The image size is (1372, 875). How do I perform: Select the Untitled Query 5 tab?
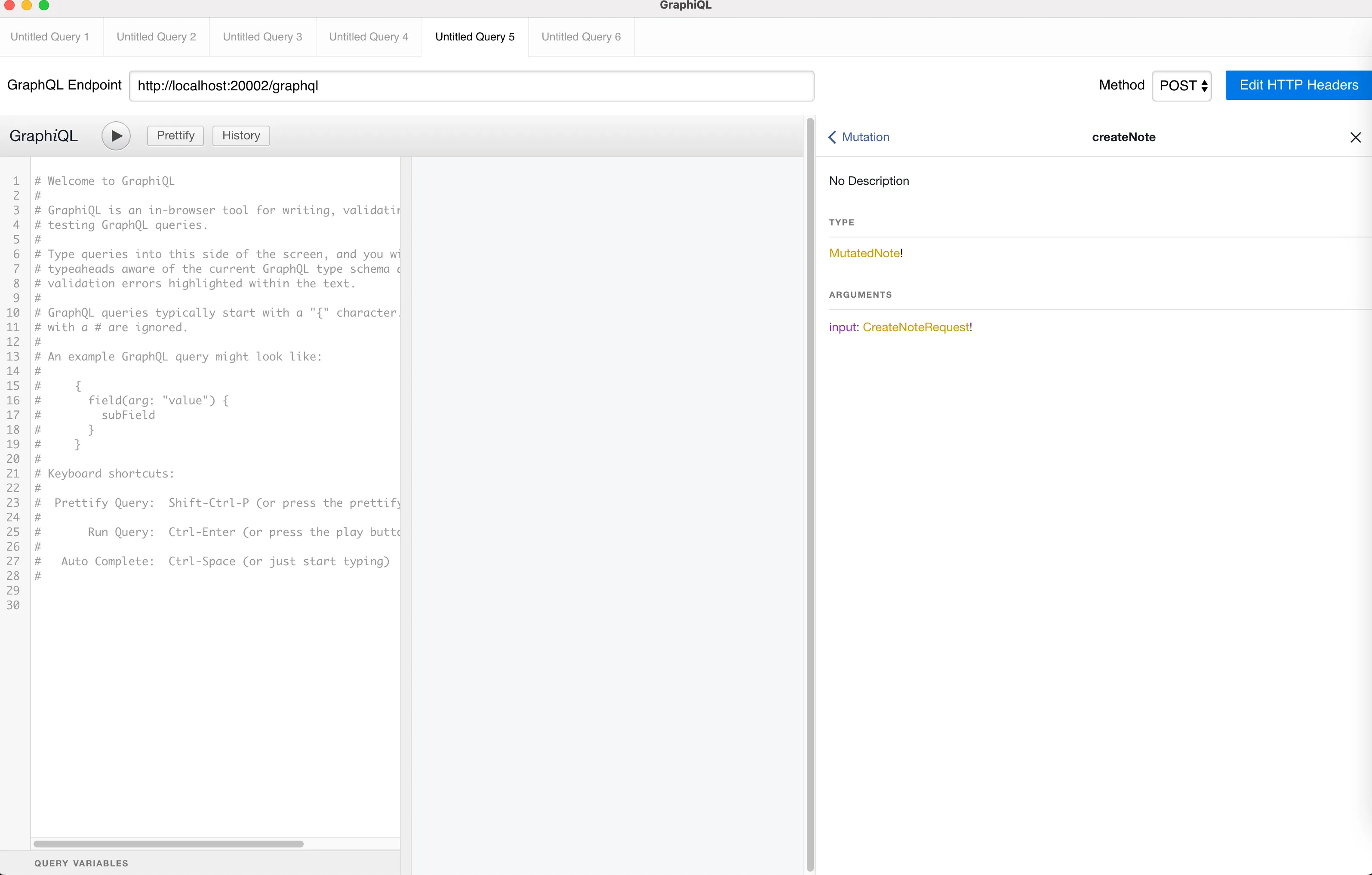click(x=475, y=37)
